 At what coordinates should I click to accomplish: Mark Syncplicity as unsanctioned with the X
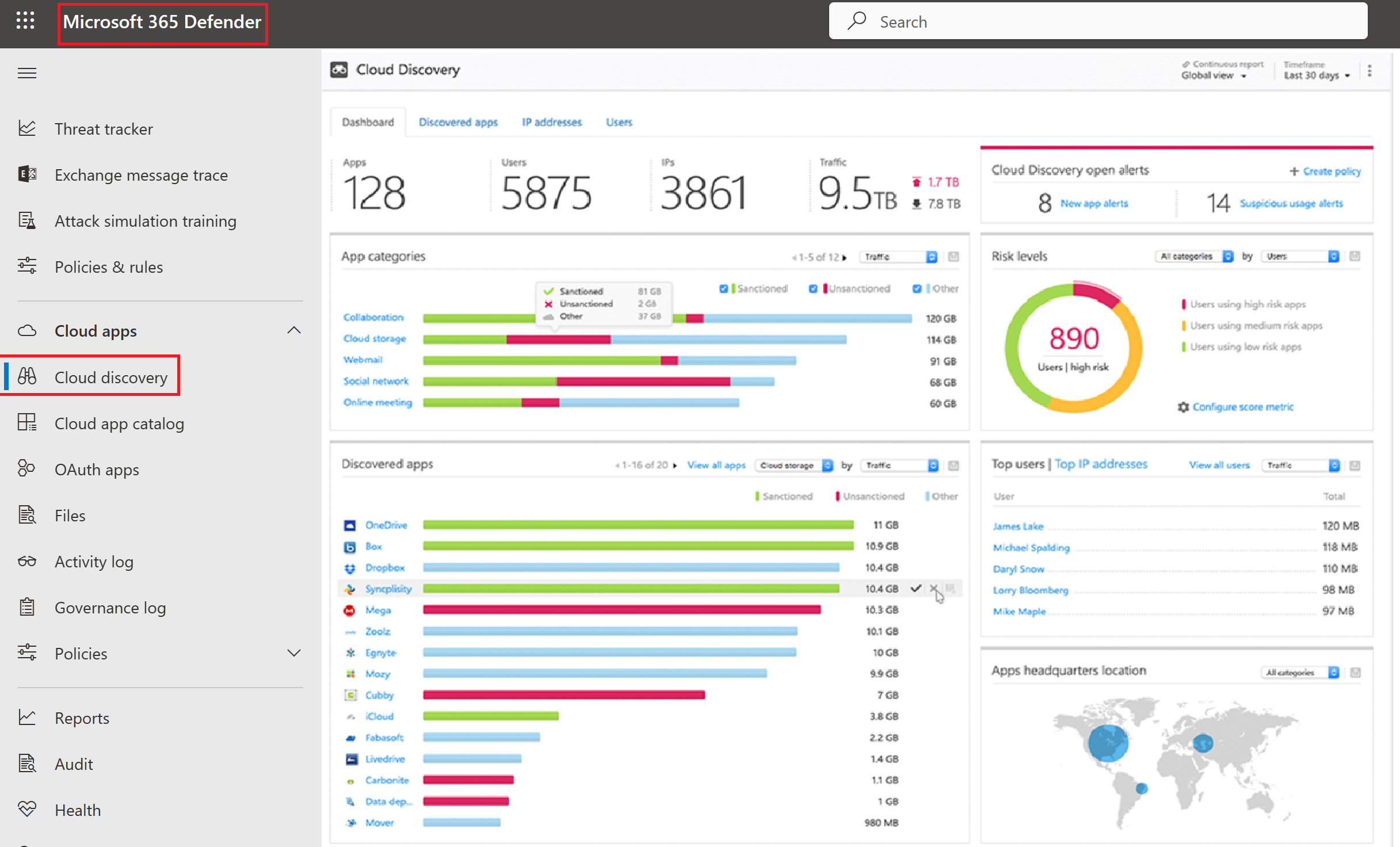click(x=933, y=588)
